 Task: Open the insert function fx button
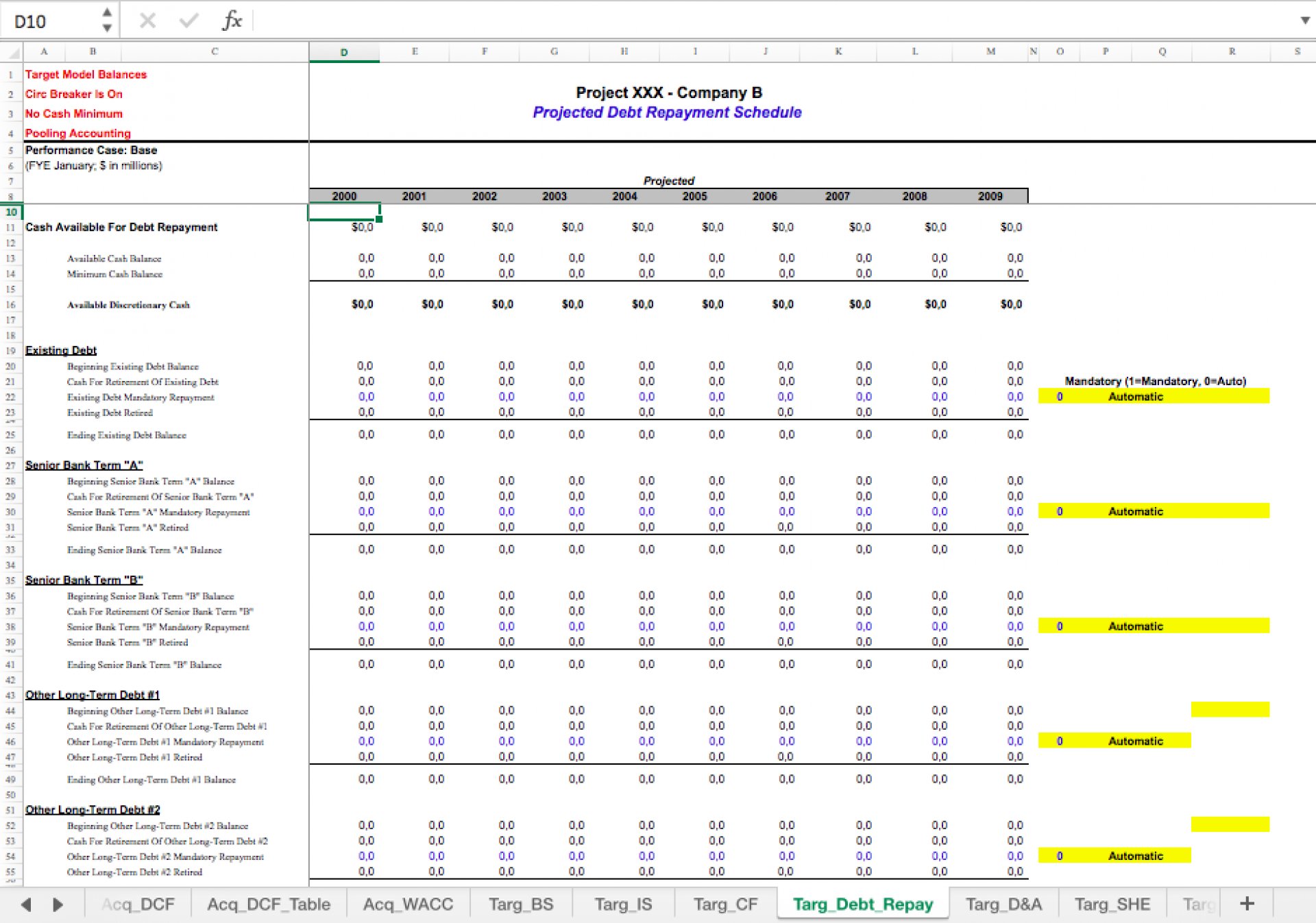coord(232,21)
